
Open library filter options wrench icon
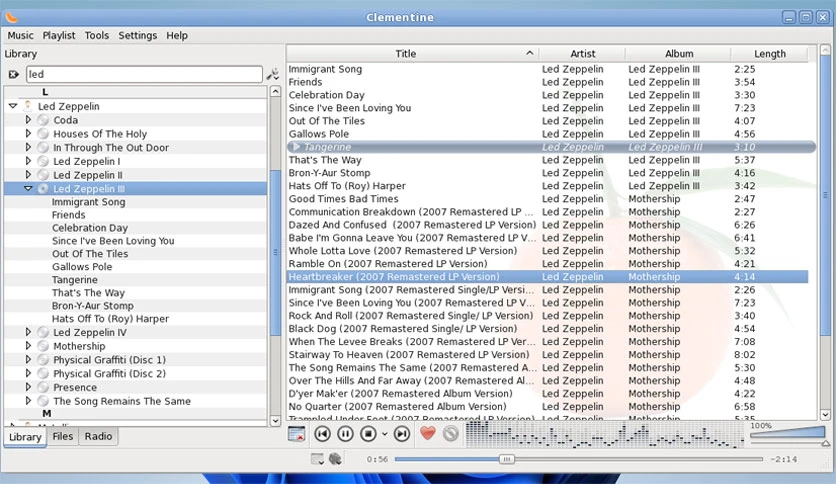(273, 74)
